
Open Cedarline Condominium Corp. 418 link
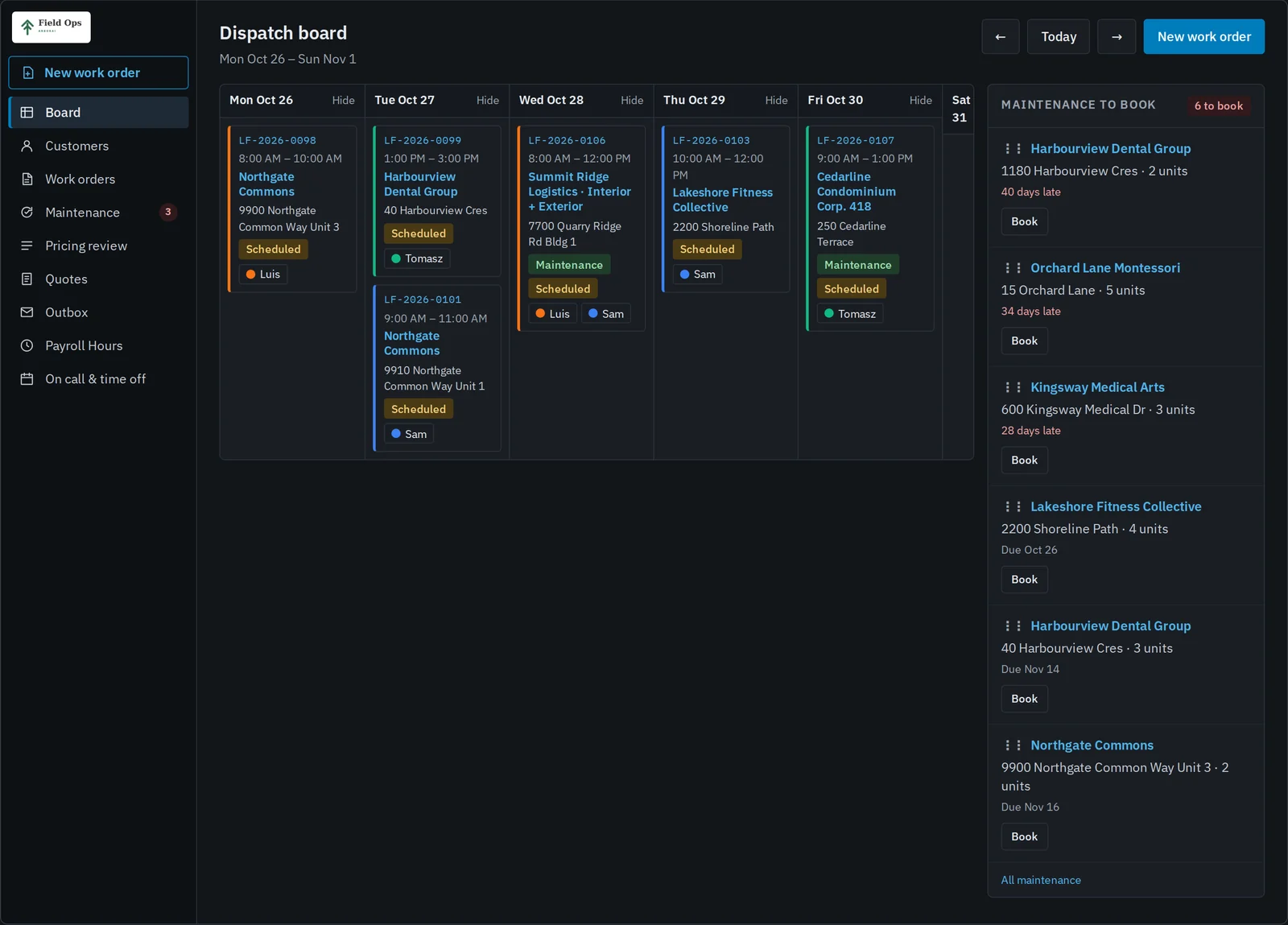click(857, 192)
